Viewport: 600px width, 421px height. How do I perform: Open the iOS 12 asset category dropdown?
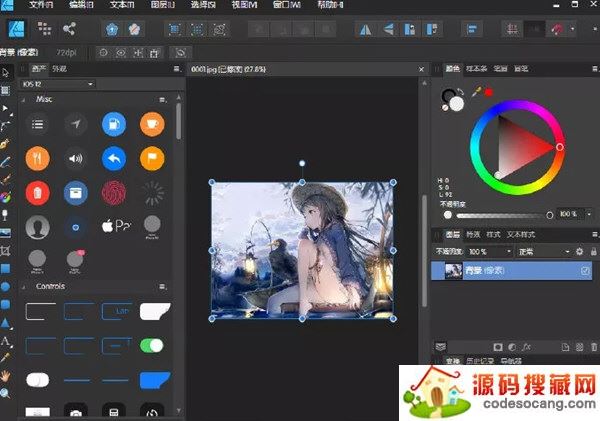(x=60, y=84)
